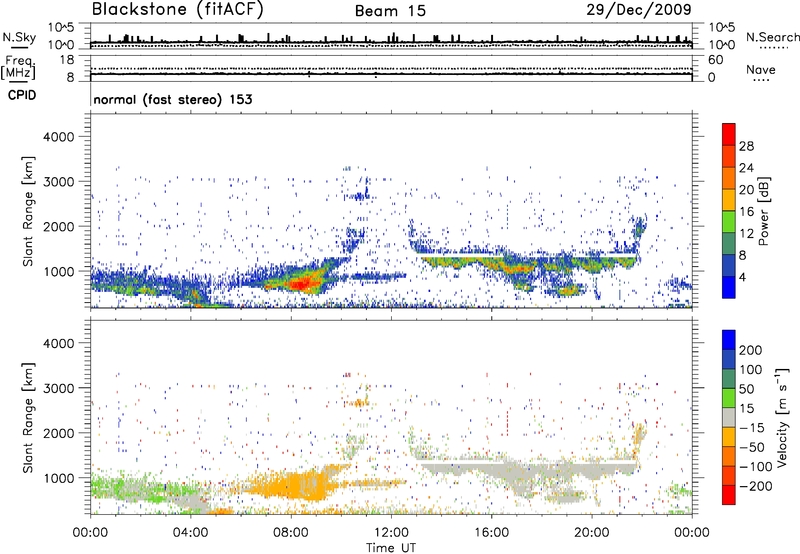Click the -100 label on Velocity colorbar
Screen dimensions: 800x554
tap(756, 467)
